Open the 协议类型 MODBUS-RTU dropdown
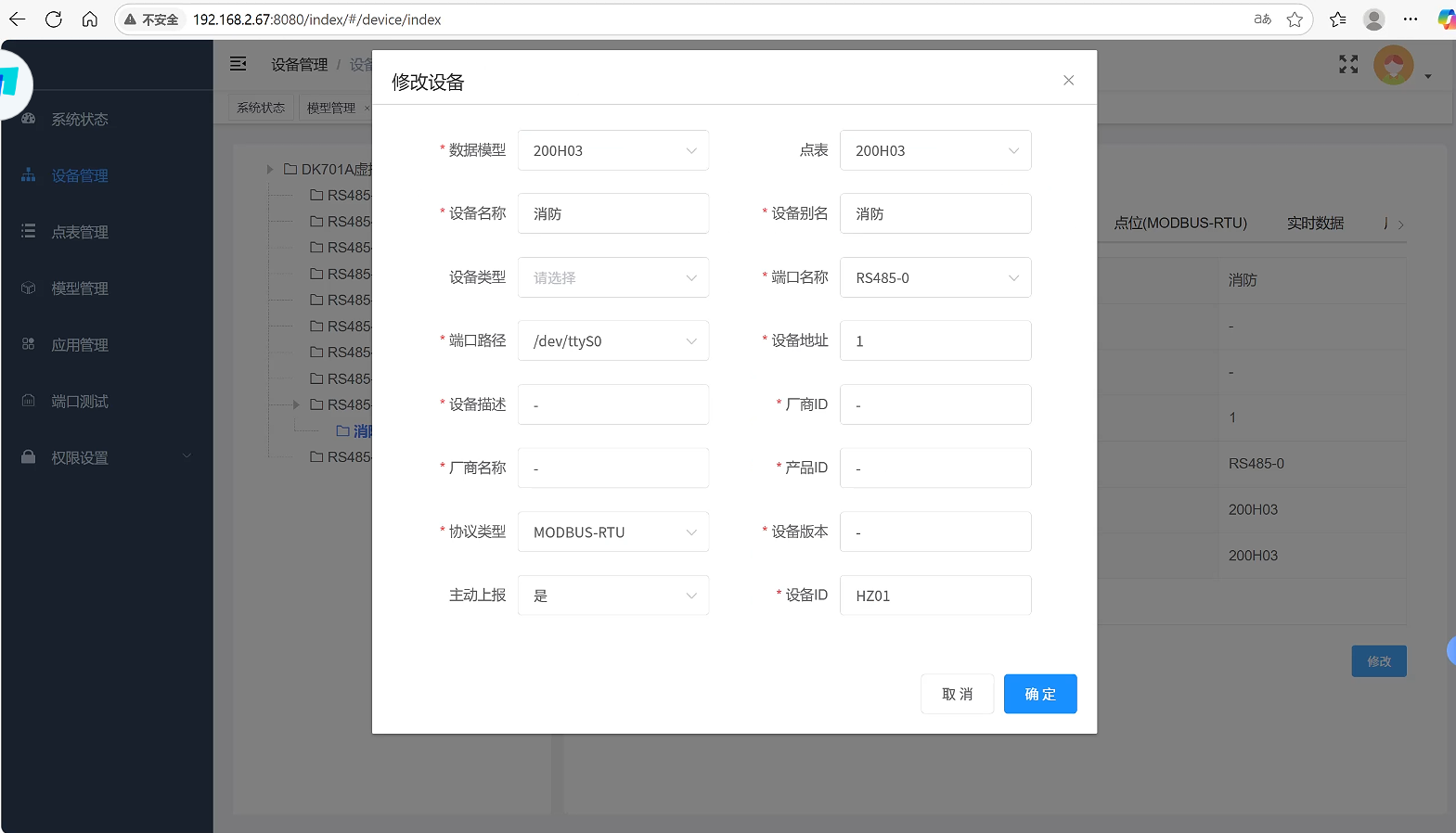The height and width of the screenshot is (833, 1456). pyautogui.click(x=612, y=532)
